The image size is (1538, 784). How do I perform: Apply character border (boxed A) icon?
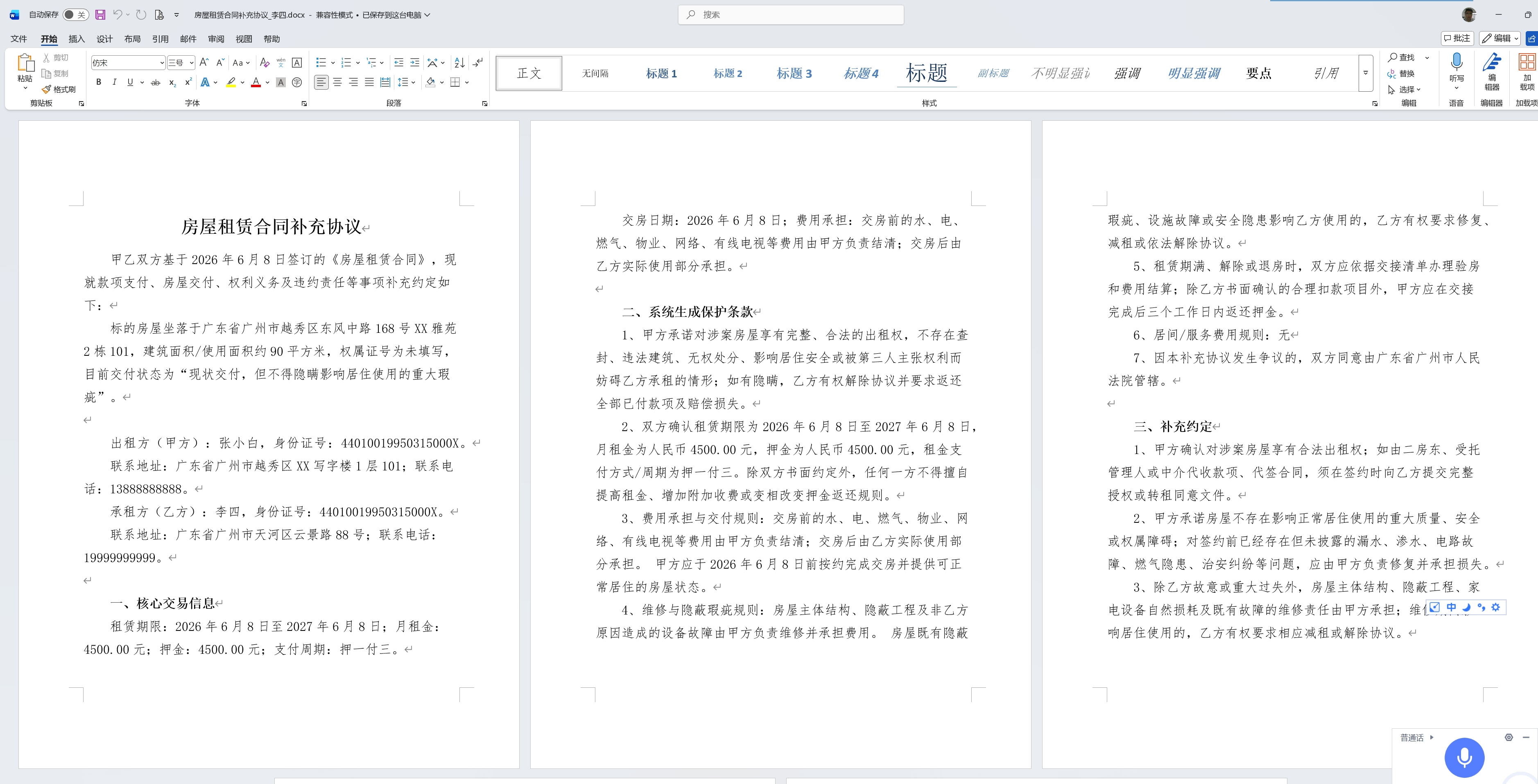[x=297, y=63]
